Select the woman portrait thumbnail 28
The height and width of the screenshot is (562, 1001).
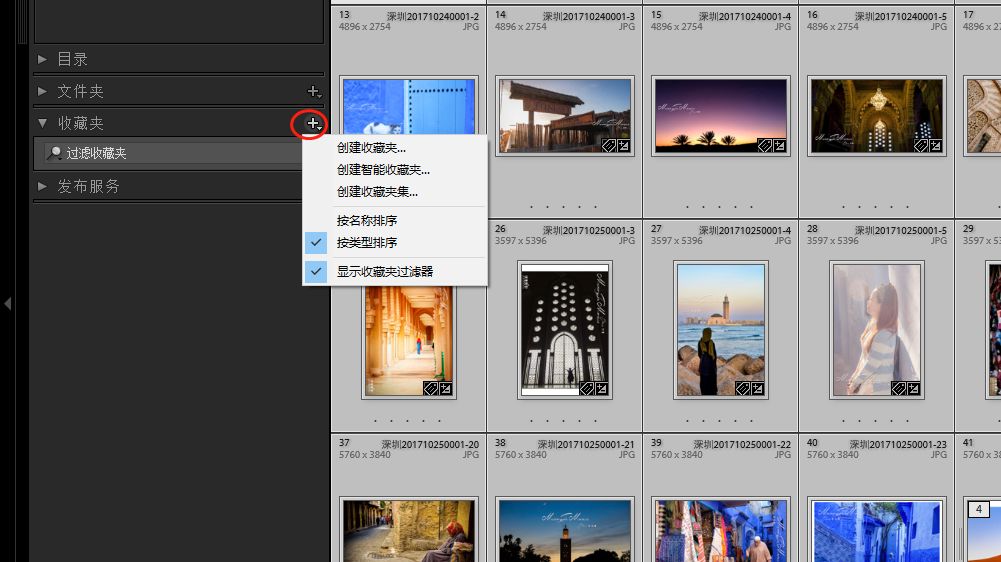[877, 330]
